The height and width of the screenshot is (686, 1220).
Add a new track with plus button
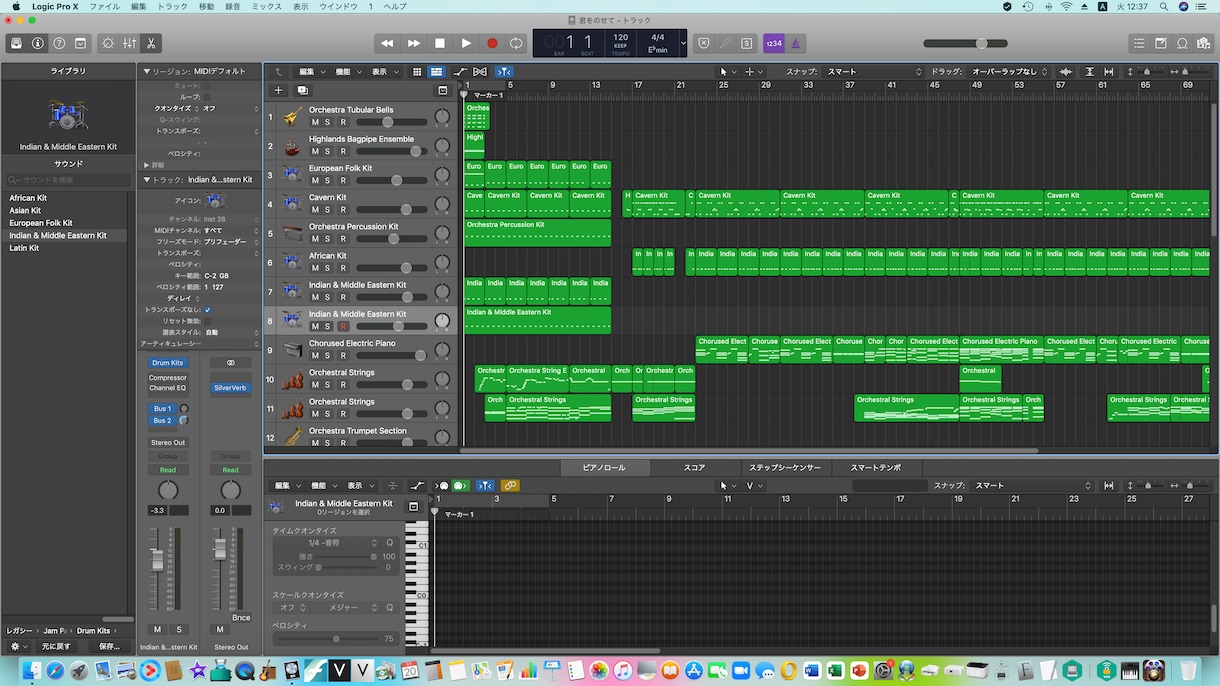pyautogui.click(x=279, y=90)
